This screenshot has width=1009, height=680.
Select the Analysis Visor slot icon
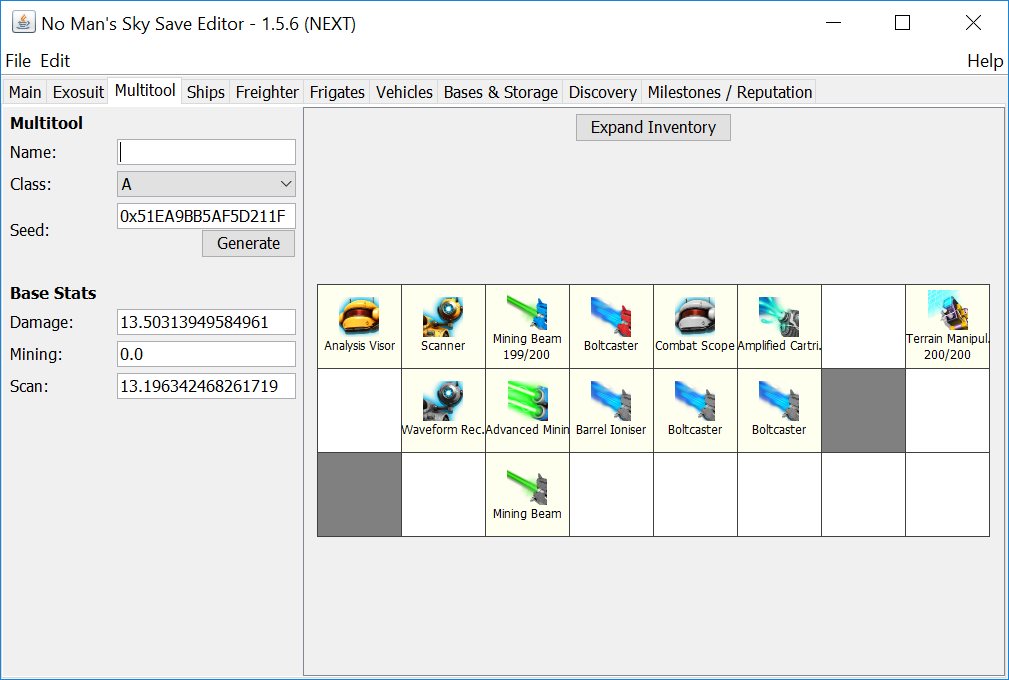coord(359,326)
